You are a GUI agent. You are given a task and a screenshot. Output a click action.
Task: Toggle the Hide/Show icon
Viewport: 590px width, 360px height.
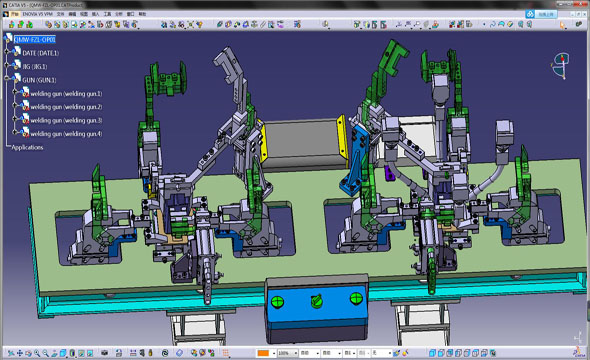coord(81,353)
